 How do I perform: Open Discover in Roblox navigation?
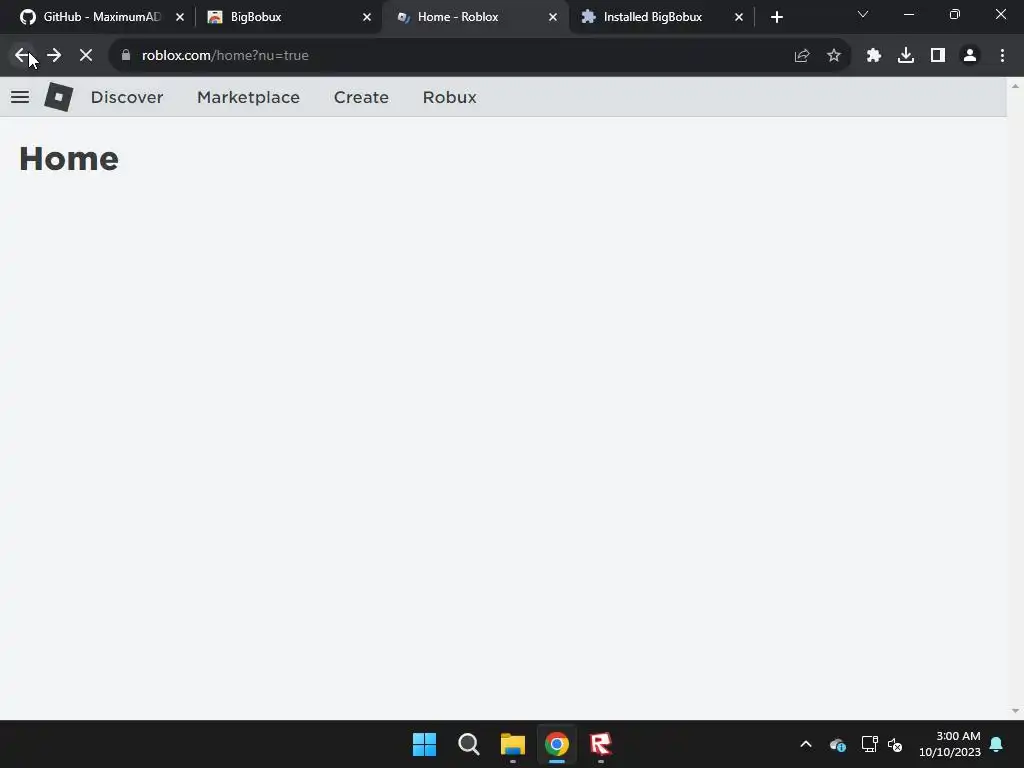[x=127, y=97]
